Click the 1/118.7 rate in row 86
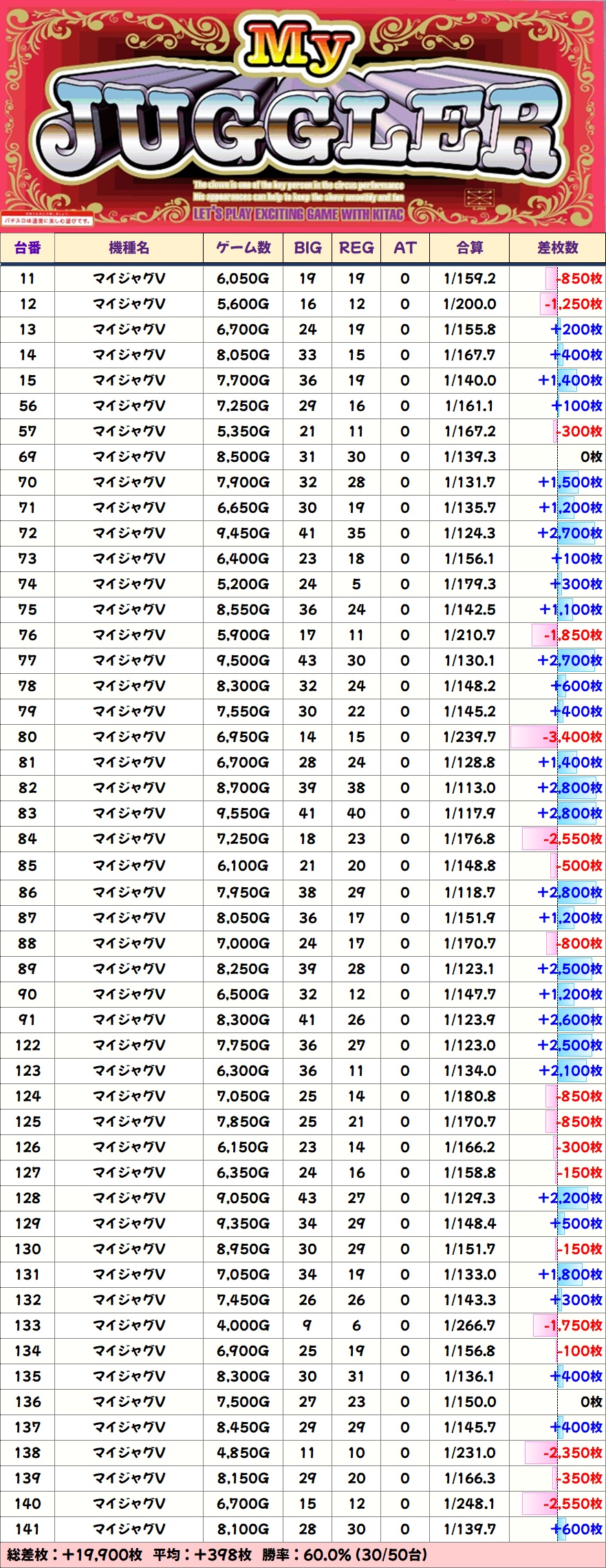The image size is (606, 1568). [470, 893]
